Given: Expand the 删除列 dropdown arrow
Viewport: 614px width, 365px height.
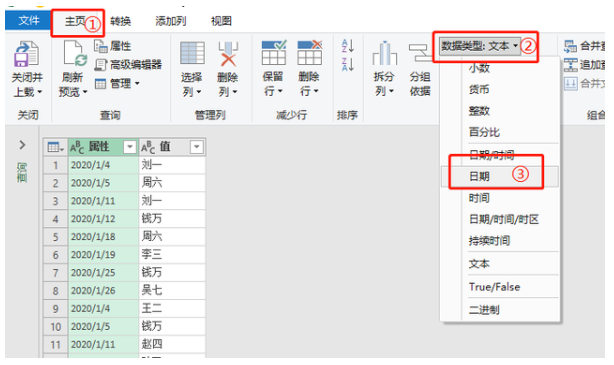Looking at the screenshot, I should point(235,92).
